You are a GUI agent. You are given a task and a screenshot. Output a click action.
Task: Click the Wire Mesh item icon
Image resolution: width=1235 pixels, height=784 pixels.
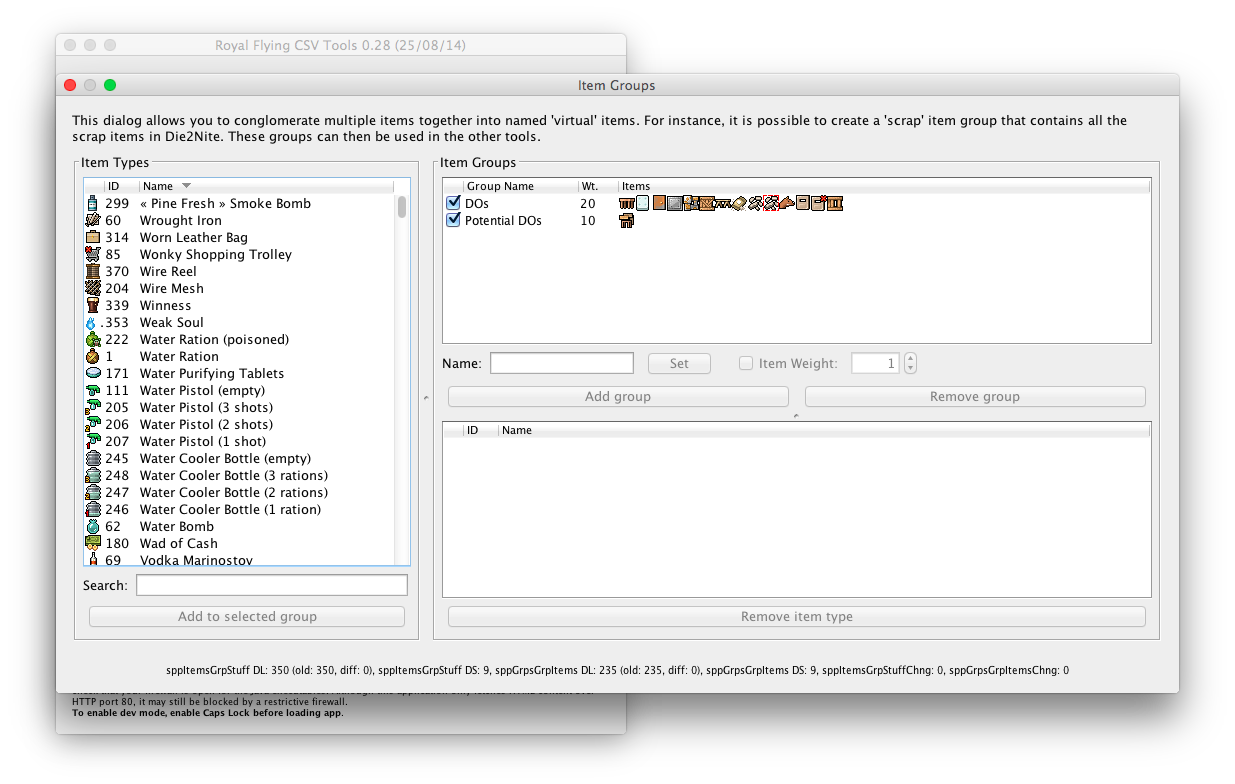tap(93, 288)
